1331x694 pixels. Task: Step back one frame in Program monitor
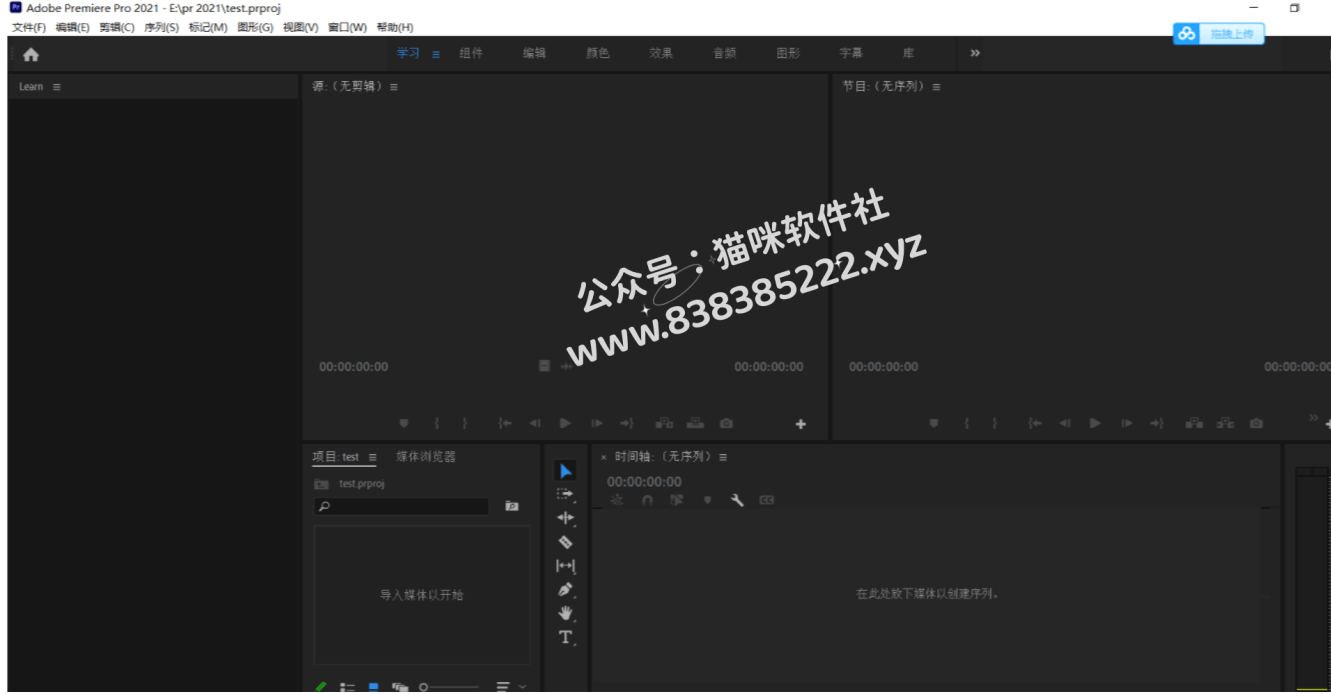(x=1065, y=423)
